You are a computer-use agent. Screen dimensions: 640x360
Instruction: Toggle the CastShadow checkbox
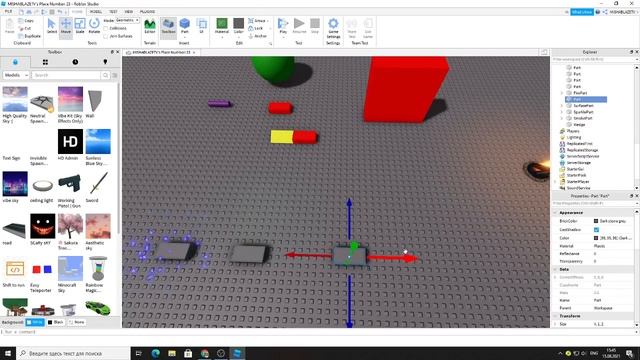pos(596,230)
